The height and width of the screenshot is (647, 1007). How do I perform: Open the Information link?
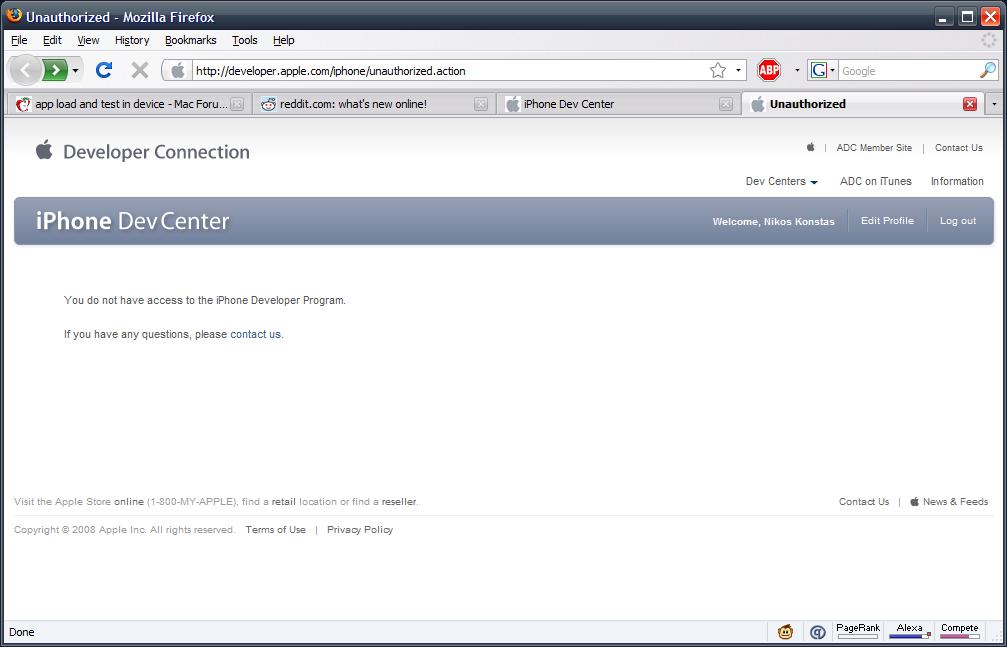point(957,181)
